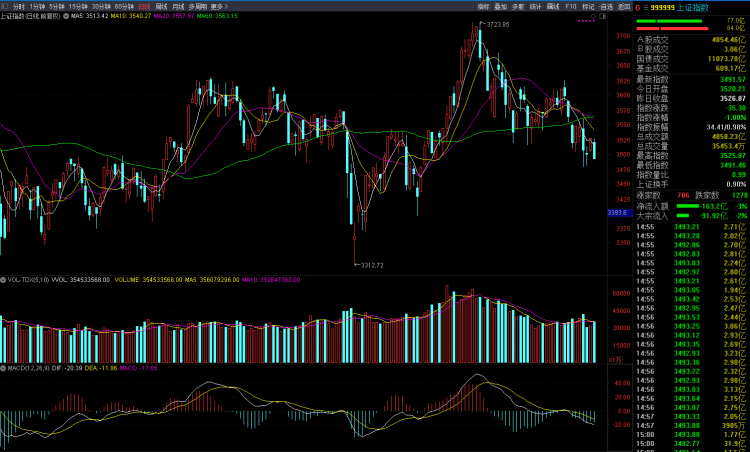Click the green buy-volume bar labeled 77.0亿
This screenshot has width=750, height=452.
coord(669,21)
